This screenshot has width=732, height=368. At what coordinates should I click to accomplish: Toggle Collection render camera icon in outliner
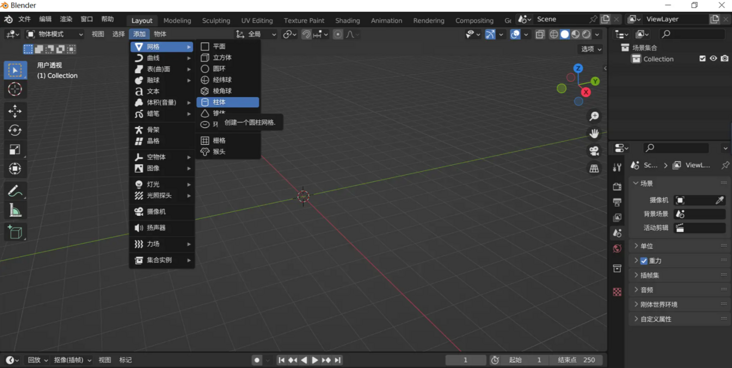pos(724,59)
